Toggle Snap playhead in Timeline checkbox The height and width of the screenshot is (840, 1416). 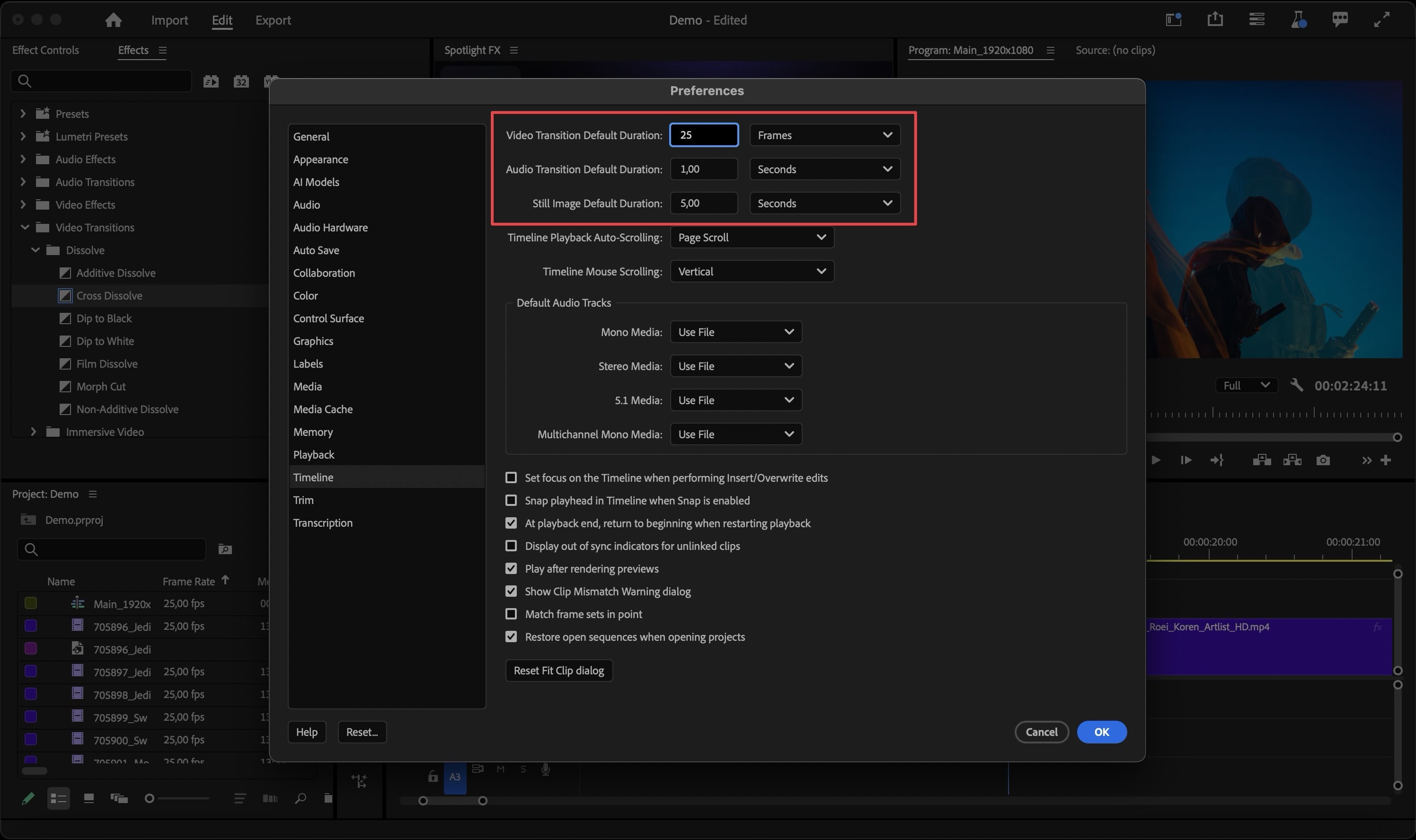[x=511, y=500]
